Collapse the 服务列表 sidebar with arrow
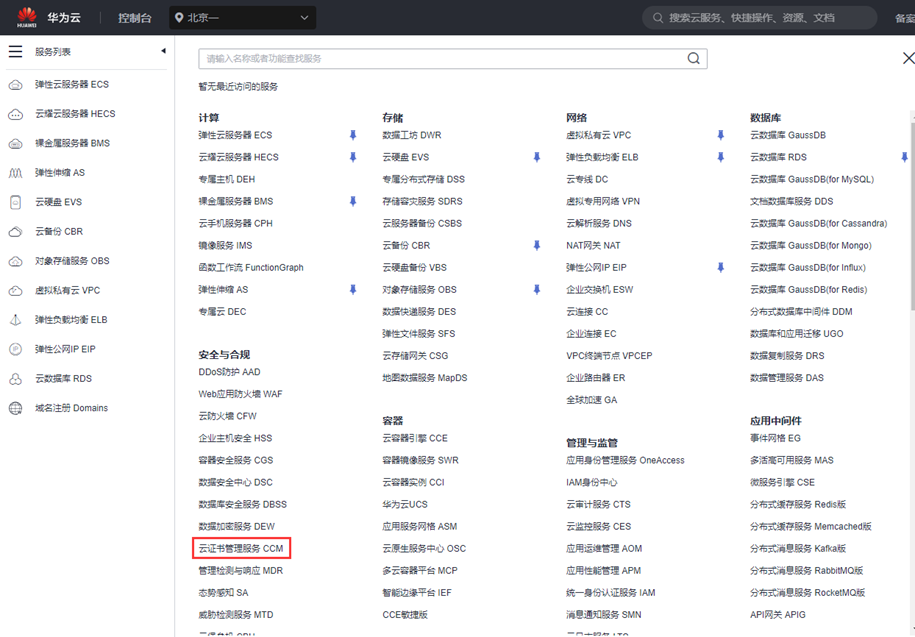This screenshot has width=915, height=637. coord(163,51)
